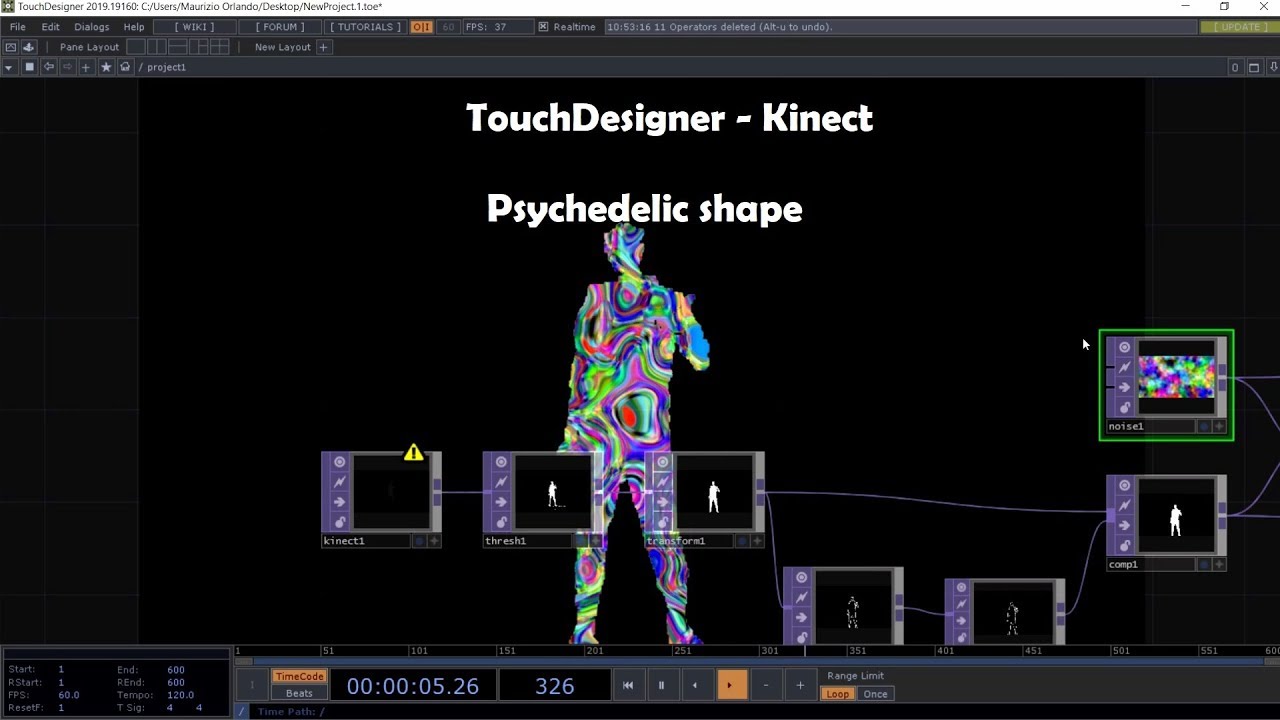Open the Help menu

click(x=134, y=27)
